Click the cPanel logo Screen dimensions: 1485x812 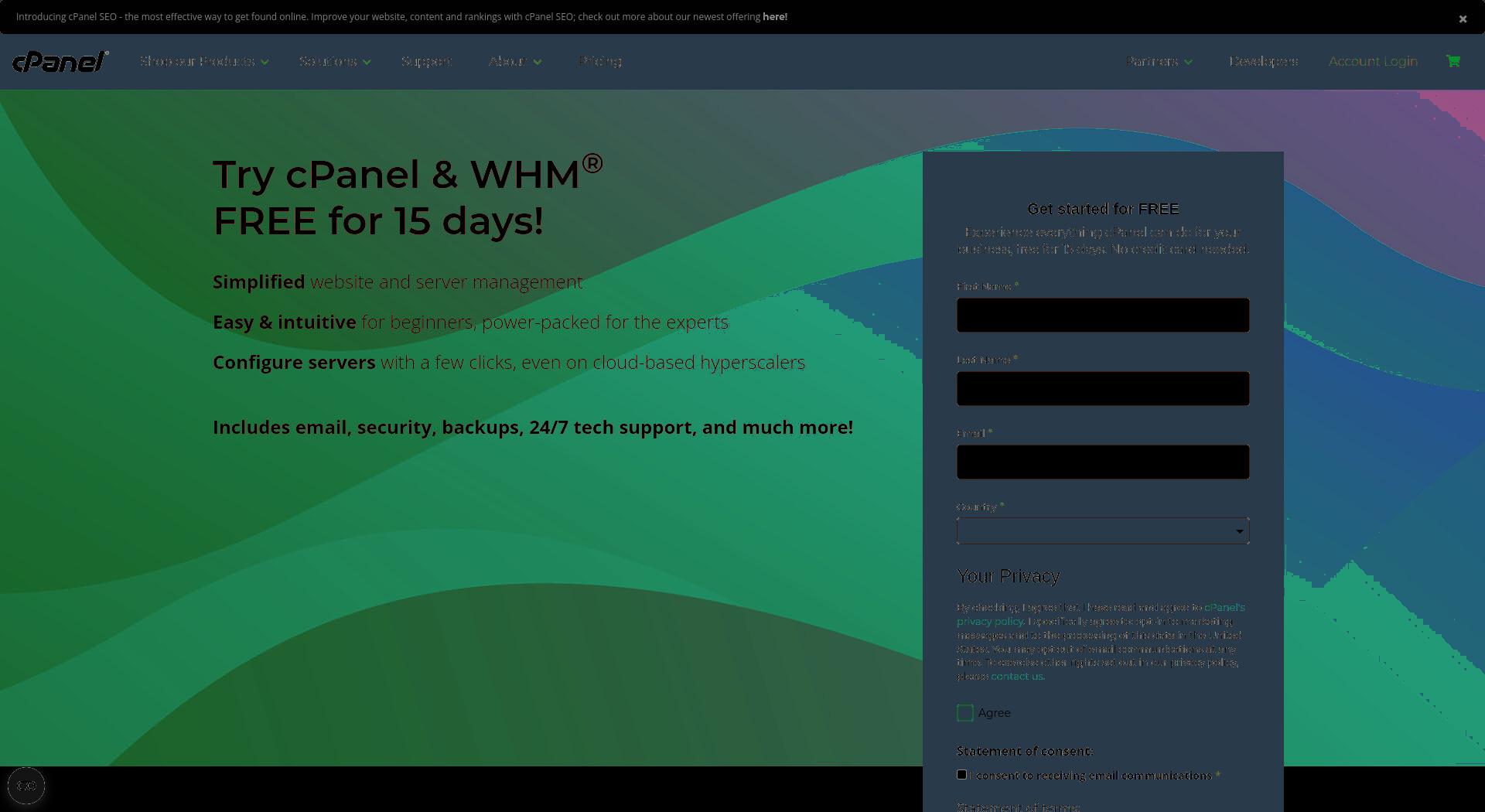point(60,61)
